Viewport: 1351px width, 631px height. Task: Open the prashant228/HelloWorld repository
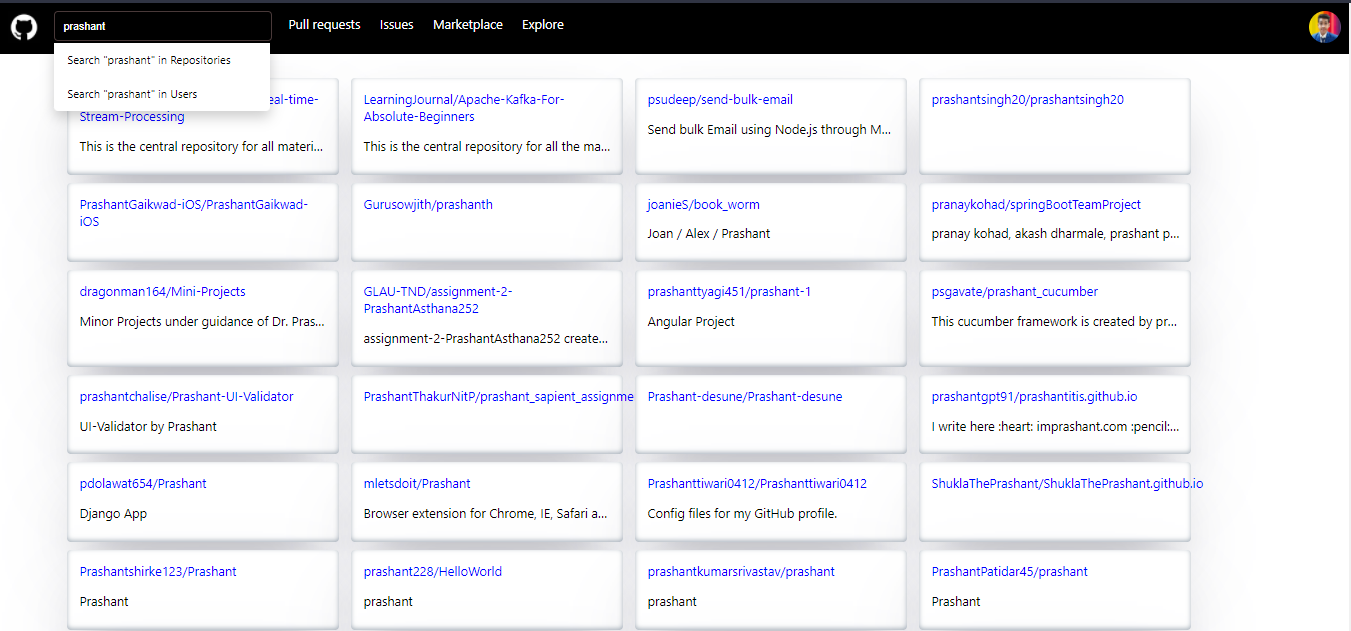[433, 571]
